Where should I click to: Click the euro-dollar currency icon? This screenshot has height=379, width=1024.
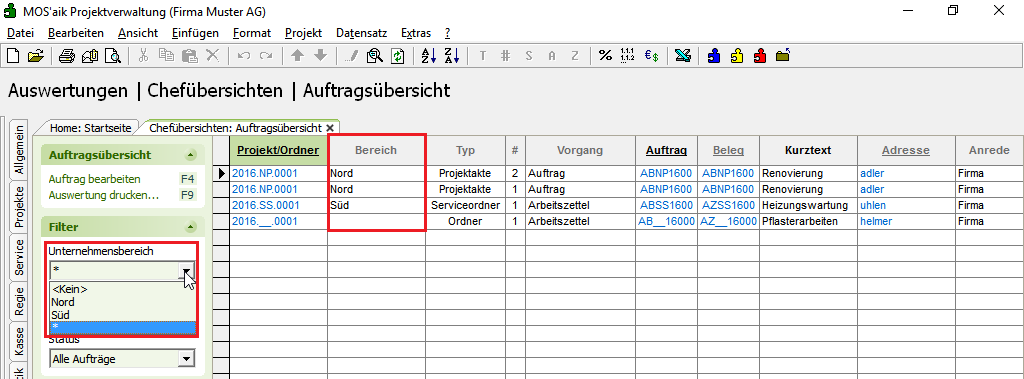click(651, 56)
